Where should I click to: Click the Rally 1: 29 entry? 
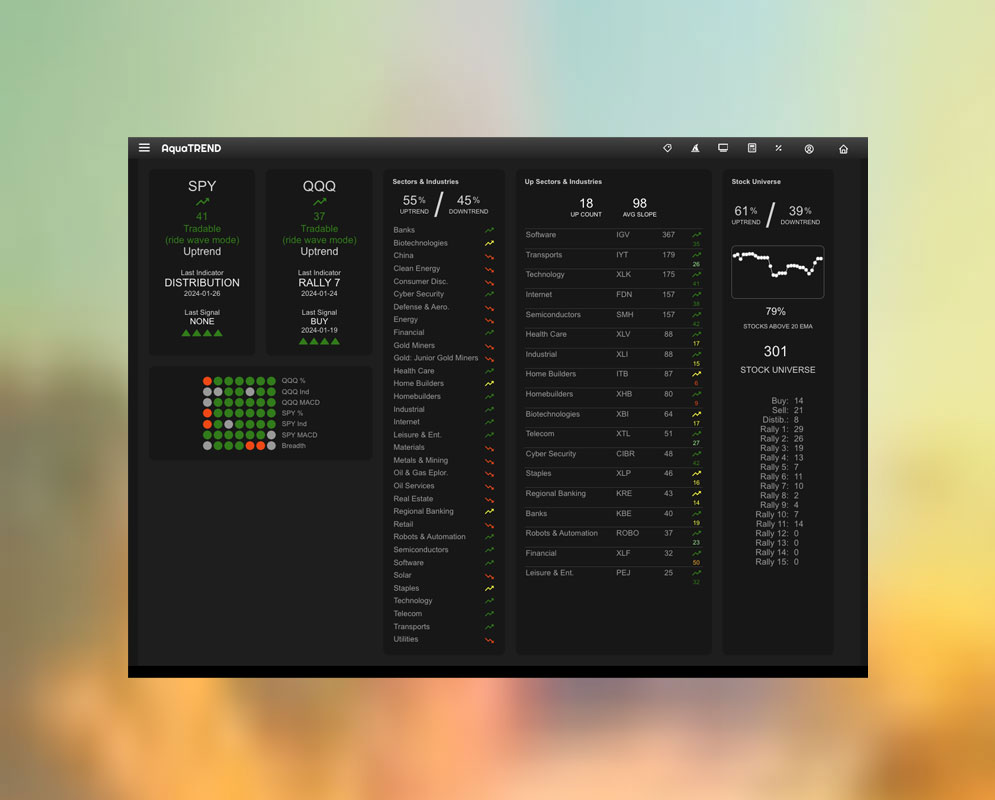(782, 430)
